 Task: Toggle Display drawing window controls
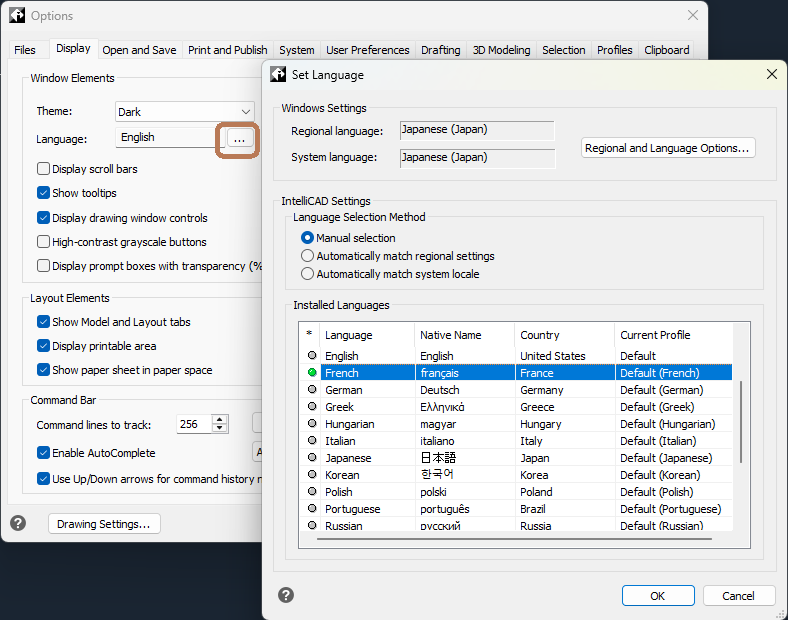click(44, 218)
